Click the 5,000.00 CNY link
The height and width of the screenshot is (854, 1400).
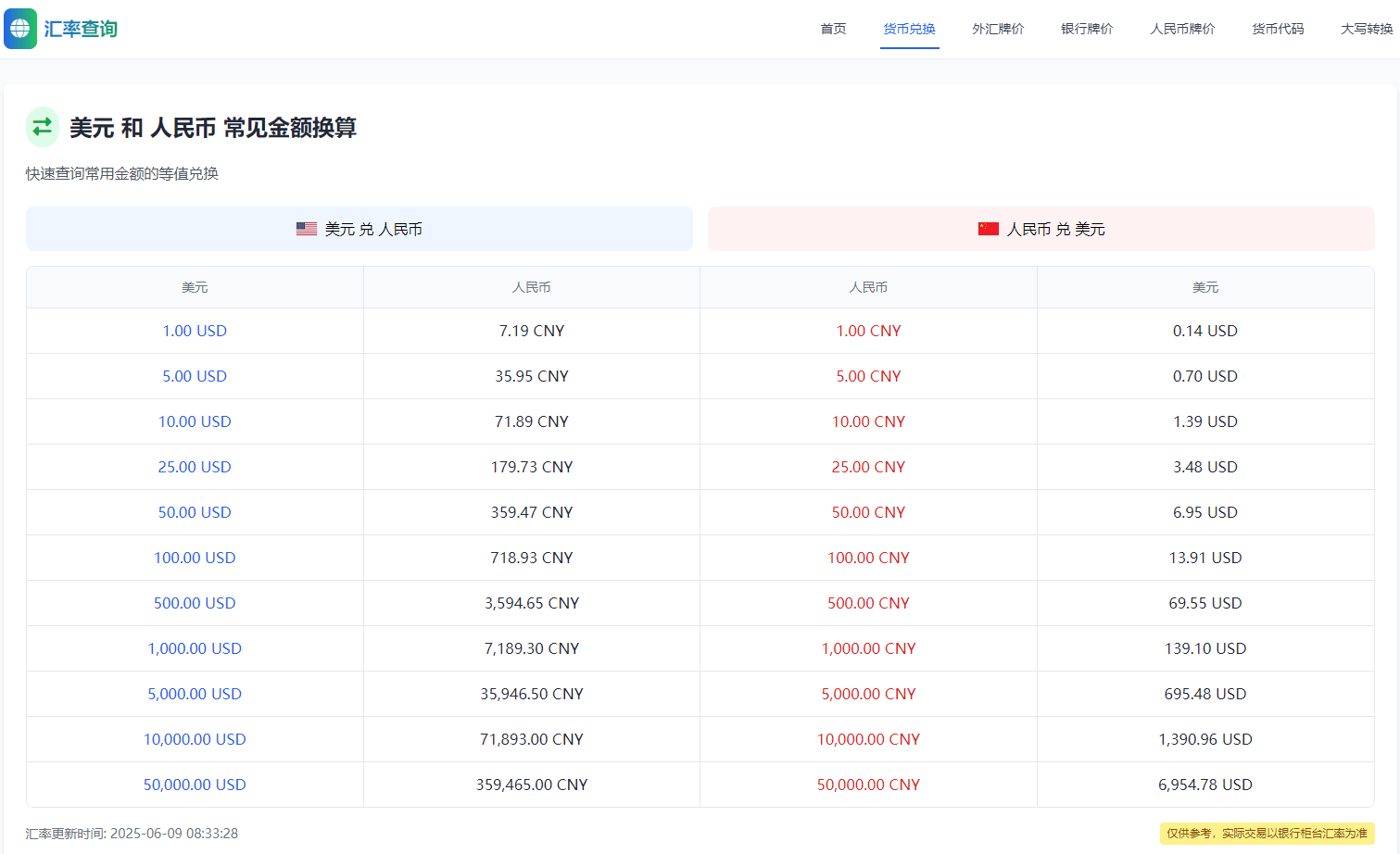click(x=868, y=694)
